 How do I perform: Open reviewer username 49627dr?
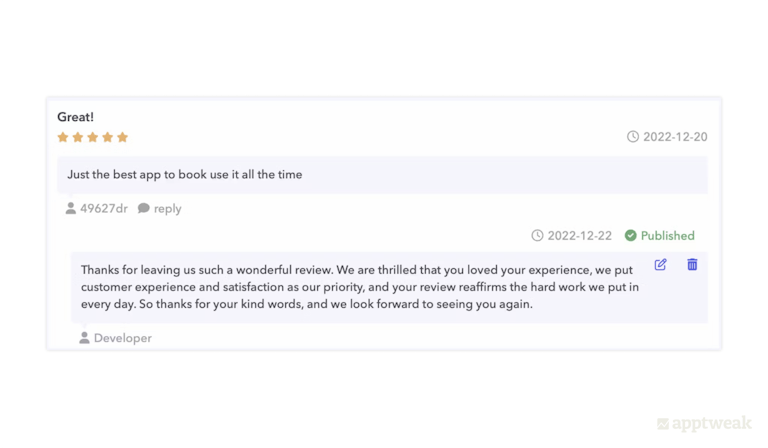click(x=104, y=209)
